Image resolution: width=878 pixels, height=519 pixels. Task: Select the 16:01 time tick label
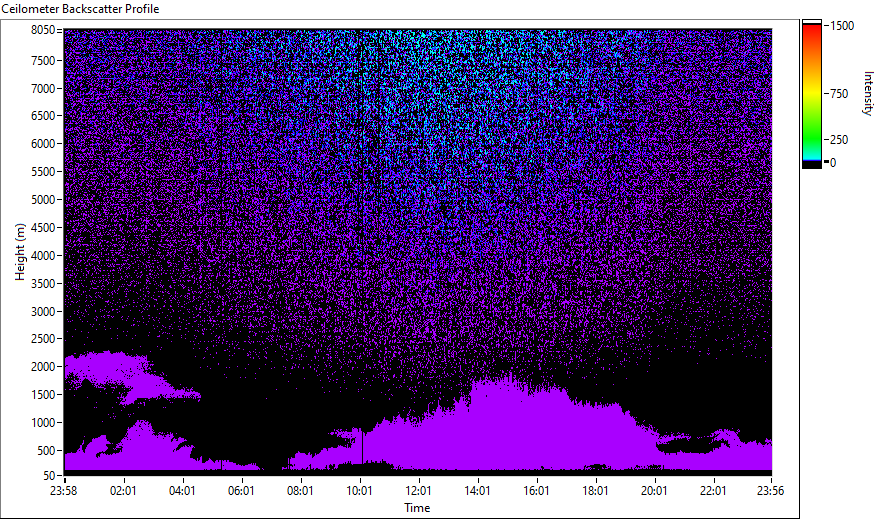pyautogui.click(x=536, y=491)
